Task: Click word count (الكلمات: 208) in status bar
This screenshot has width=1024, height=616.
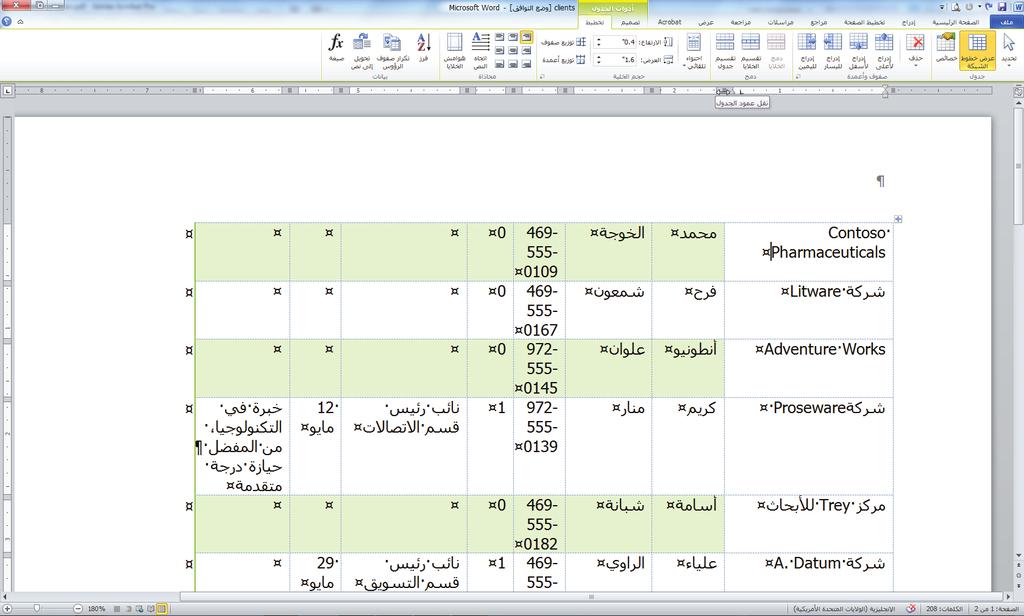Action: (x=944, y=609)
